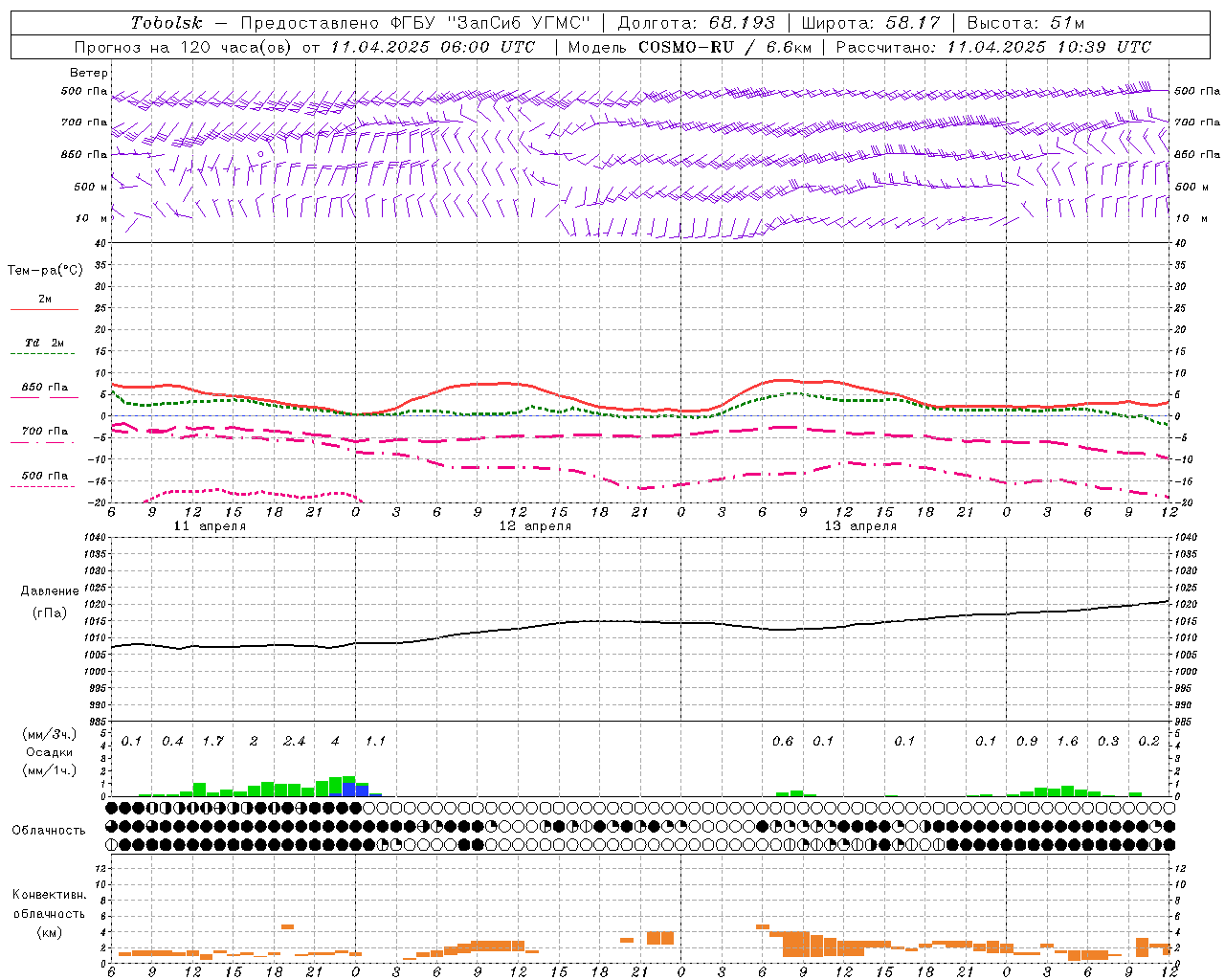Click the model name 'COSMO-RU / 6.6км'
The width and height of the screenshot is (1225, 980).
[724, 47]
